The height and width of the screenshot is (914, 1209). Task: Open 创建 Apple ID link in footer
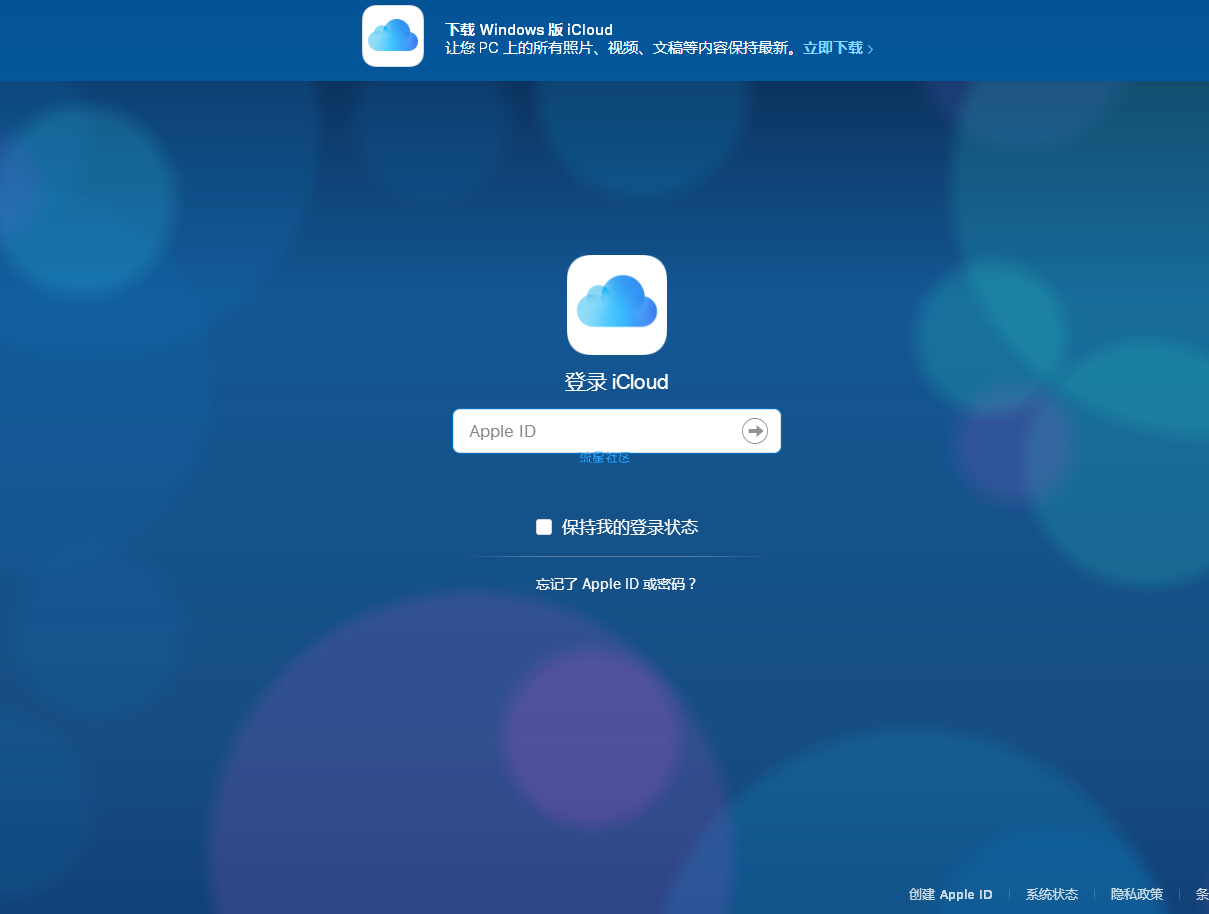951,894
